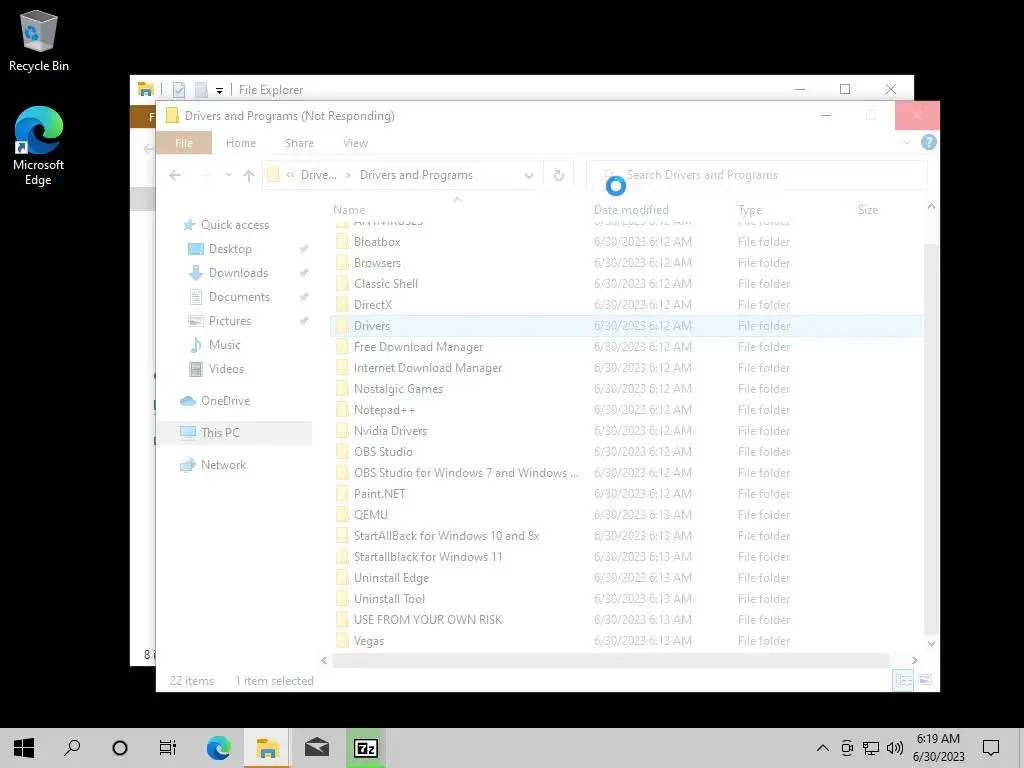Select Videos in the navigation pane
Viewport: 1024px width, 768px height.
click(226, 369)
